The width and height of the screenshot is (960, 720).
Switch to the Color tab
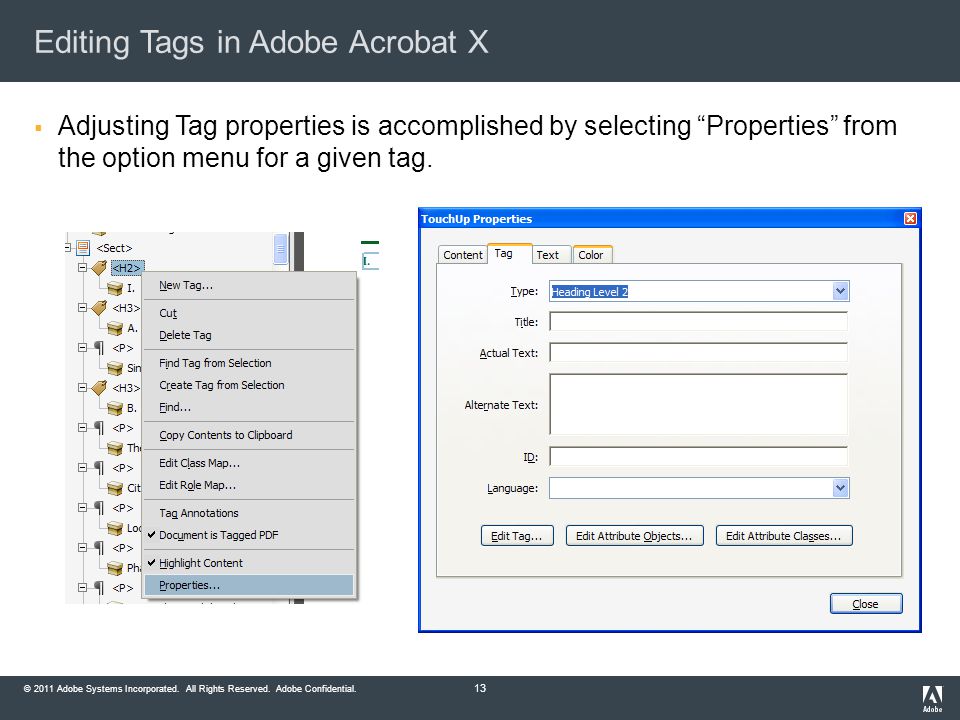tap(592, 255)
